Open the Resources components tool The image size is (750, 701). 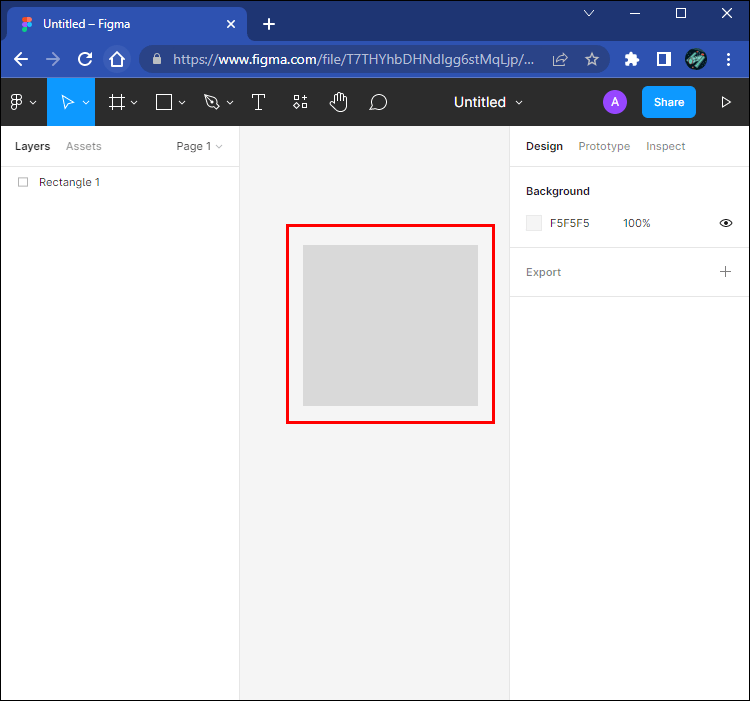click(300, 102)
